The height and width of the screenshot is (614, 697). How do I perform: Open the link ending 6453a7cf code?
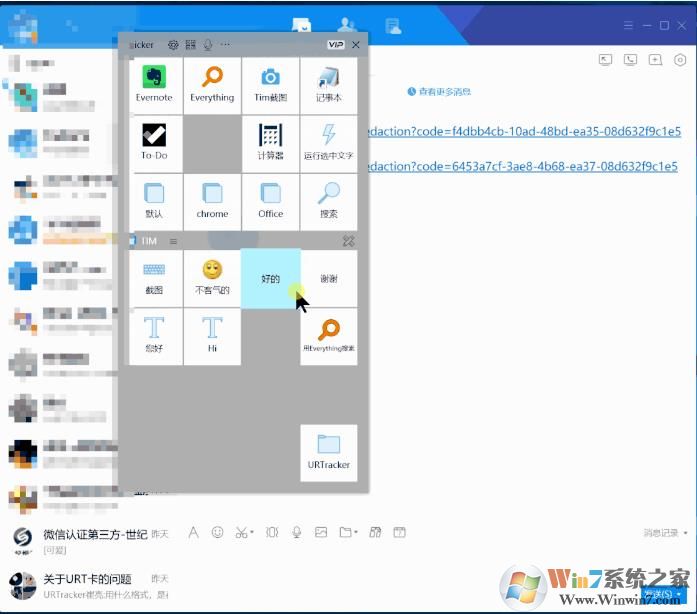pos(522,166)
